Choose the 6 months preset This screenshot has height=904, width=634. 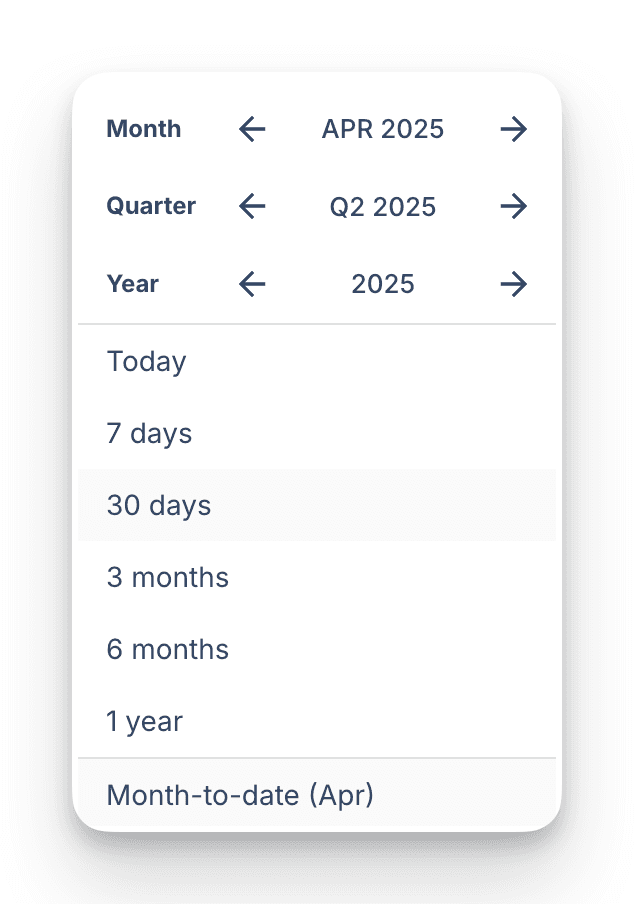[168, 649]
